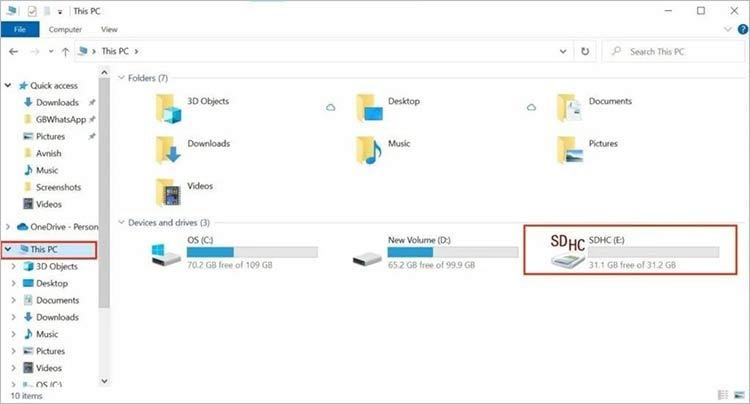Screen dimensions: 750x404
Task: Expand Documents node under This PC
Action: coord(13,300)
